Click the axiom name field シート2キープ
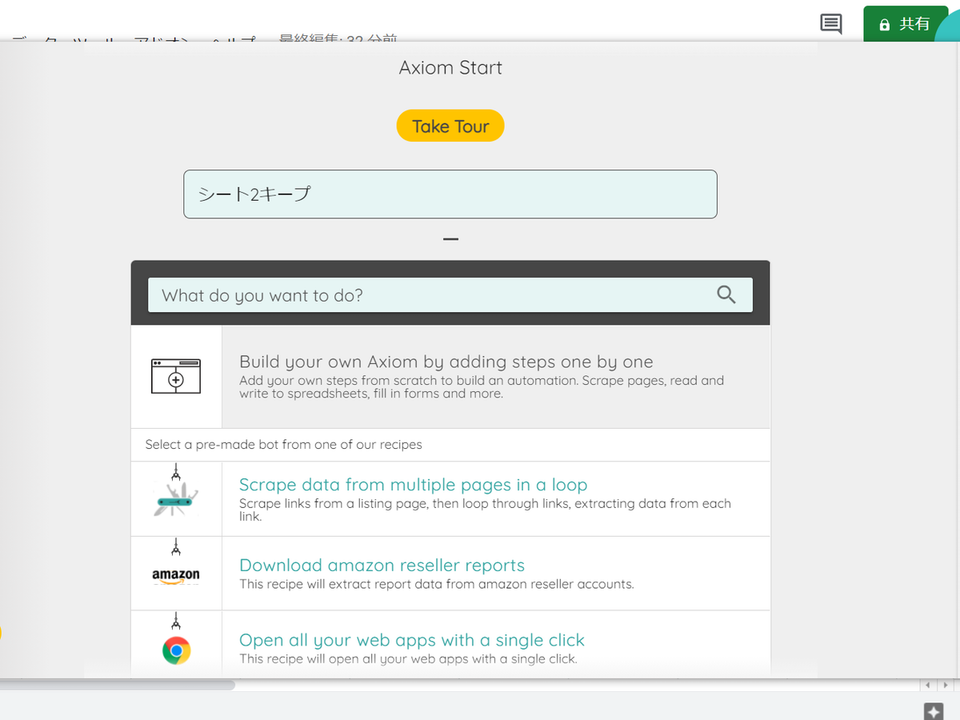960x720 pixels. (x=450, y=194)
